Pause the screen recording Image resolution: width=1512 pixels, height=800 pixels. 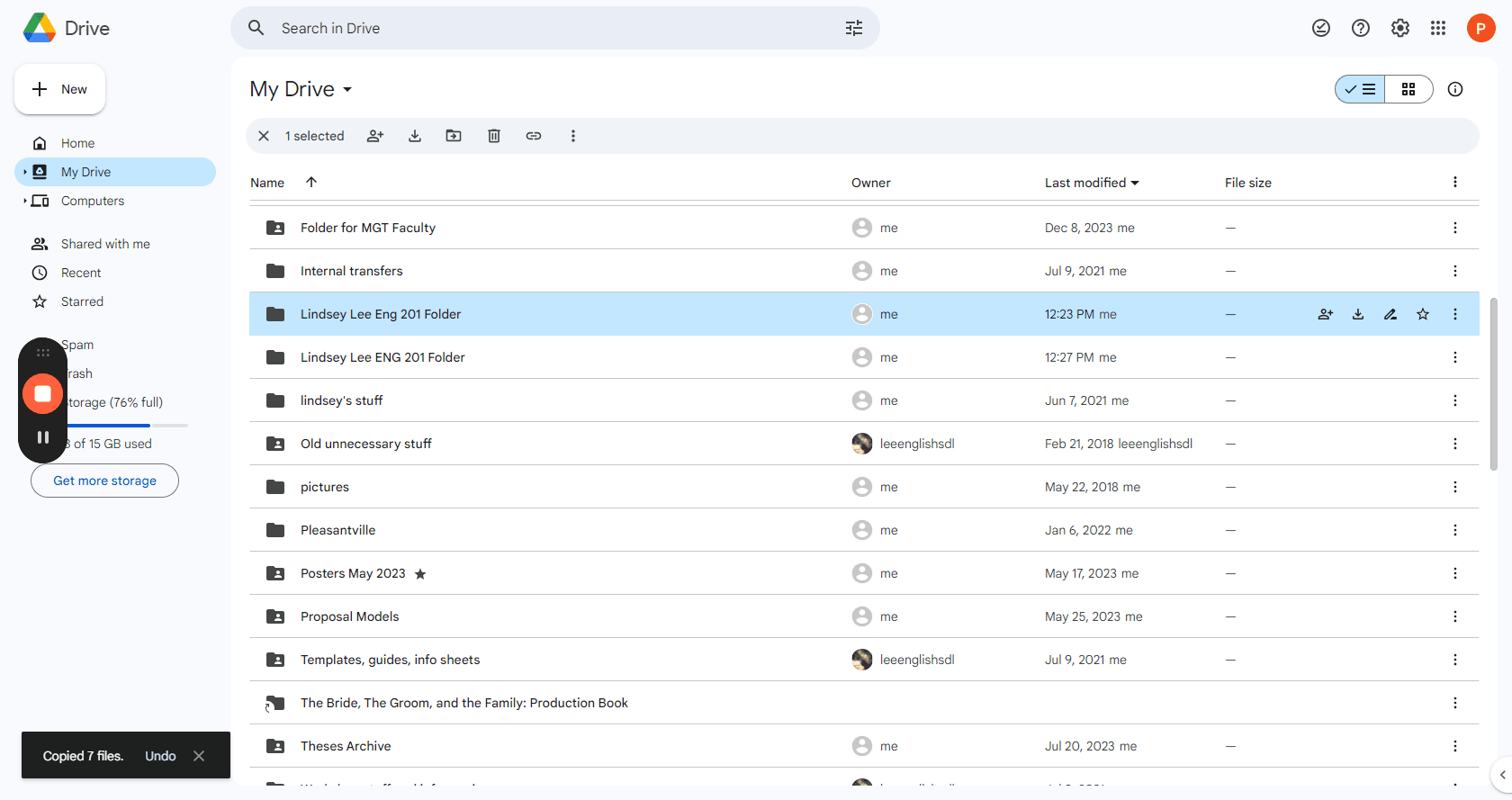click(x=42, y=437)
